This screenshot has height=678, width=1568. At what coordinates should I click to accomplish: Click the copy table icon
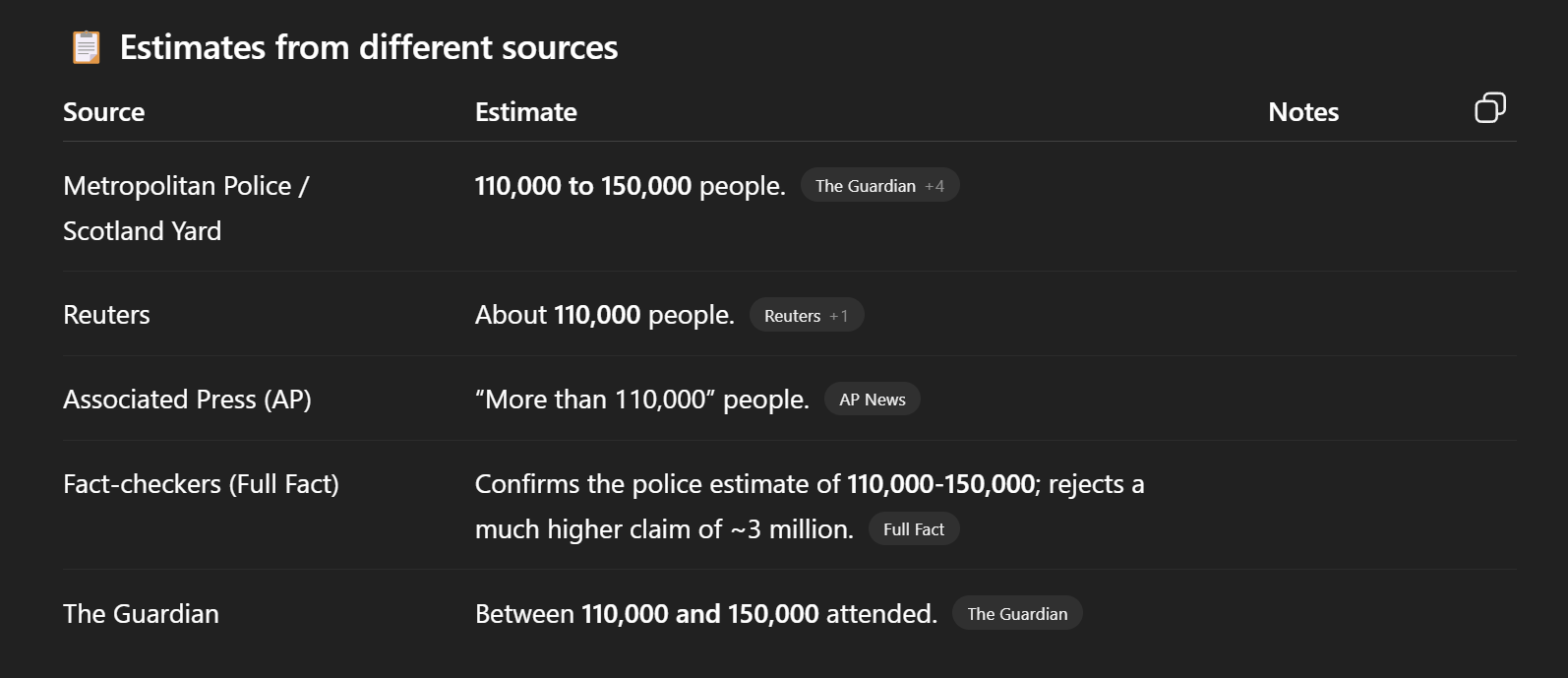[x=1489, y=108]
